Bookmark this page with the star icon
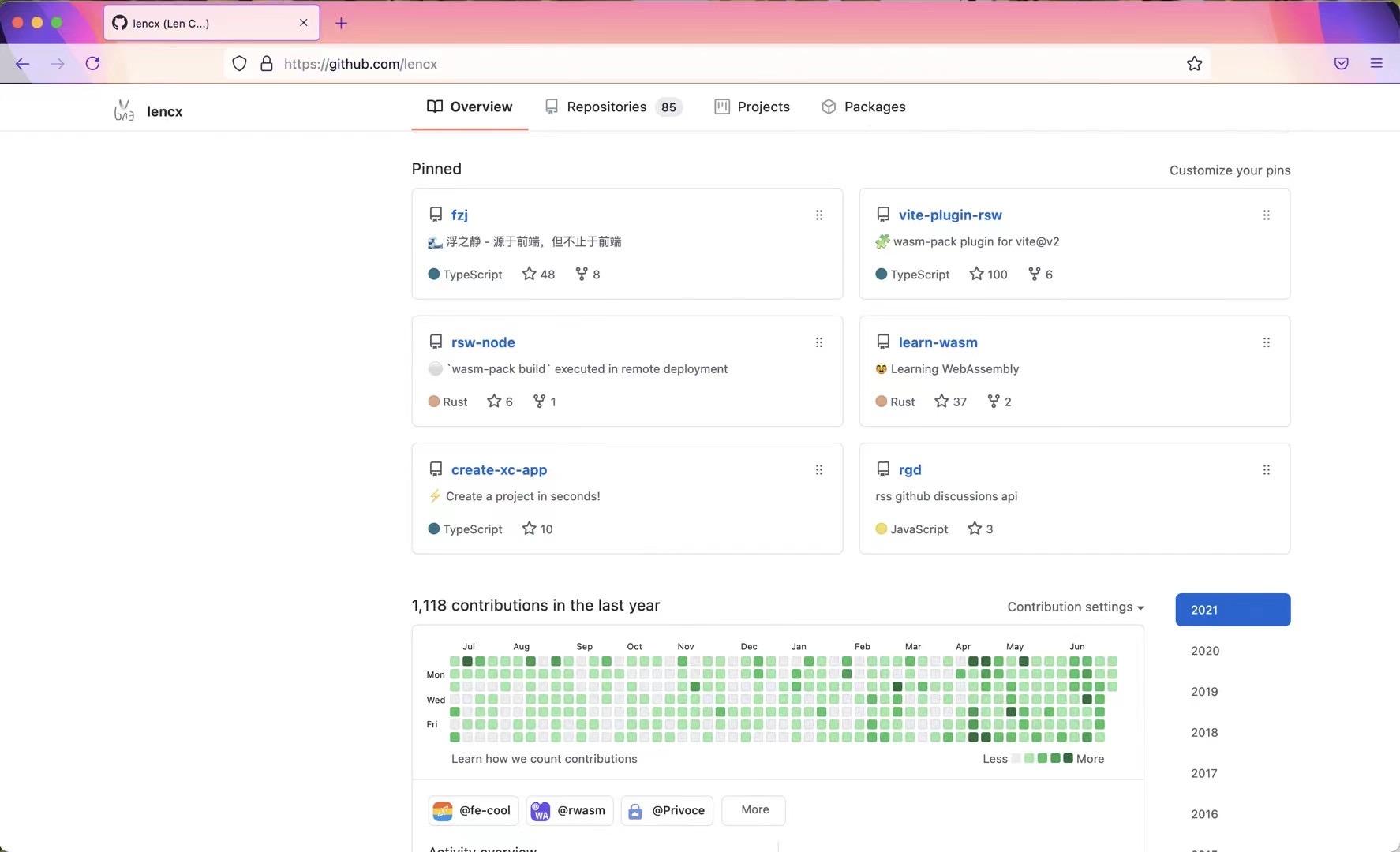This screenshot has width=1400, height=852. click(1194, 64)
